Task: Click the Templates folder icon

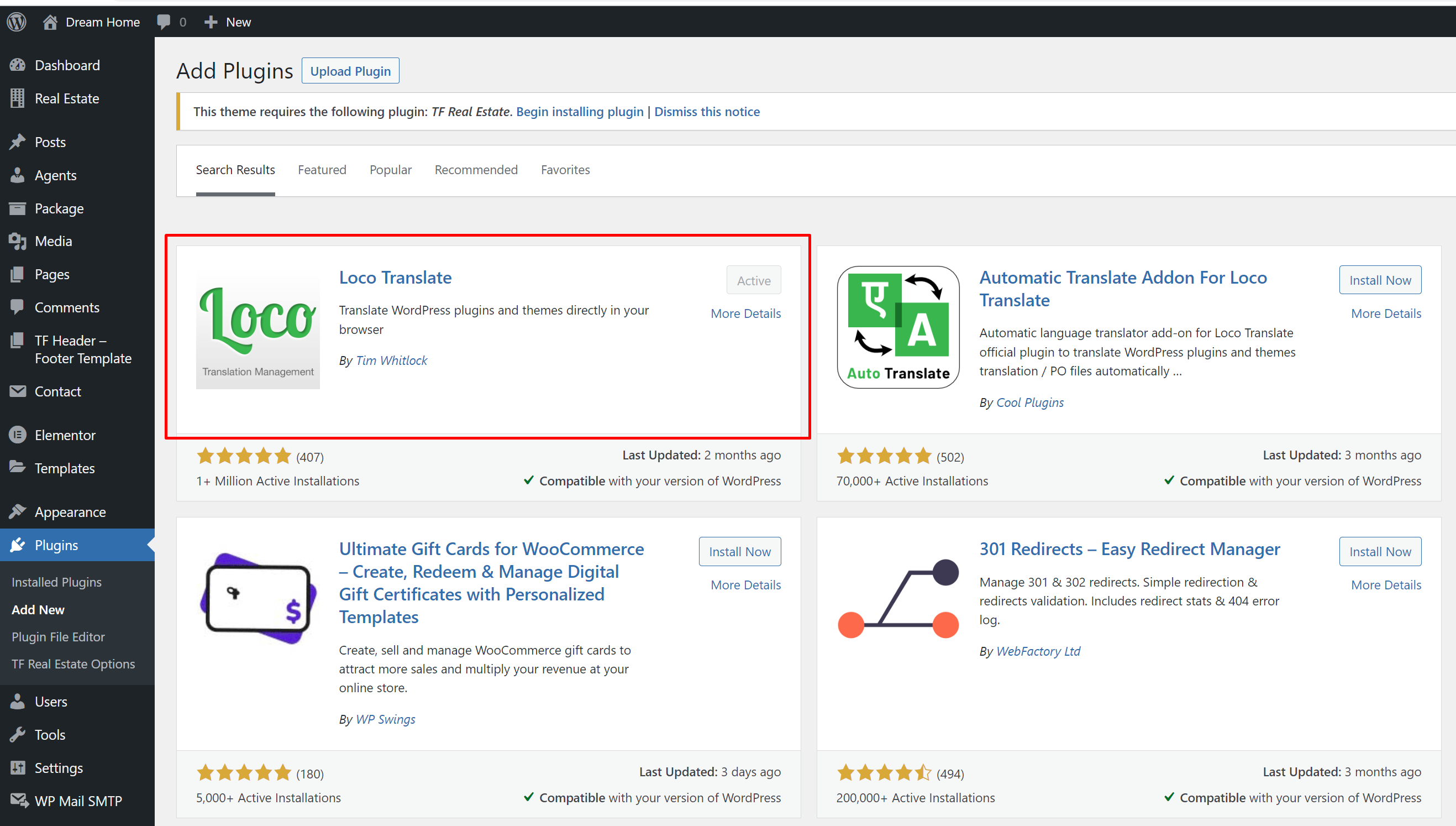Action: click(x=18, y=468)
